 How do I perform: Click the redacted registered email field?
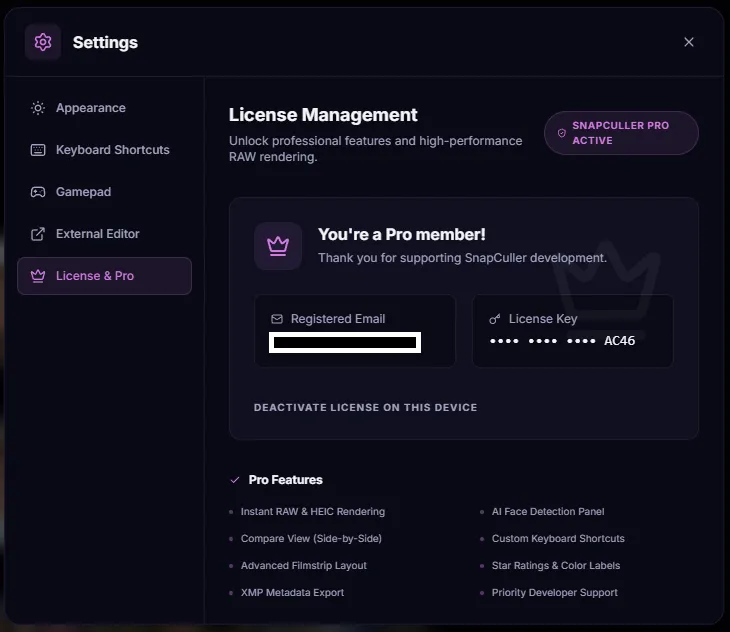pyautogui.click(x=345, y=343)
